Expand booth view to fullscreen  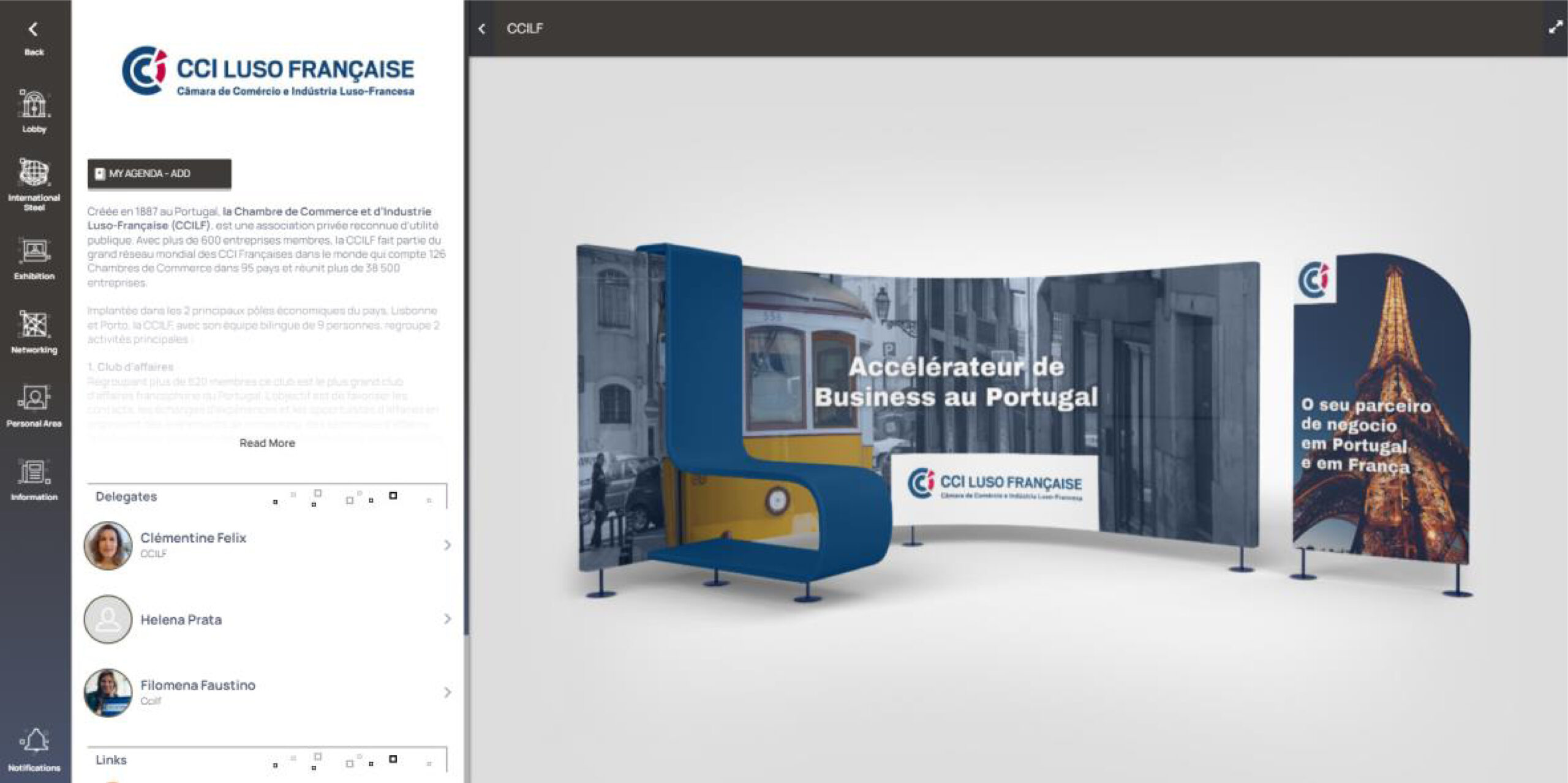click(x=1555, y=28)
